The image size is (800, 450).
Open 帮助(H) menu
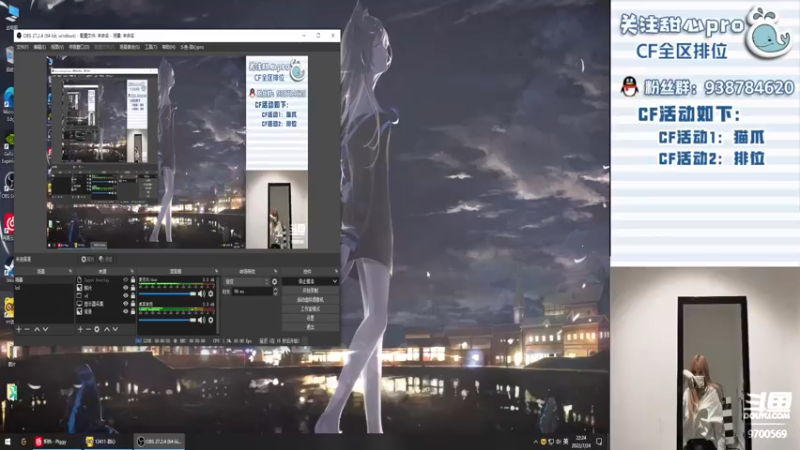[168, 47]
